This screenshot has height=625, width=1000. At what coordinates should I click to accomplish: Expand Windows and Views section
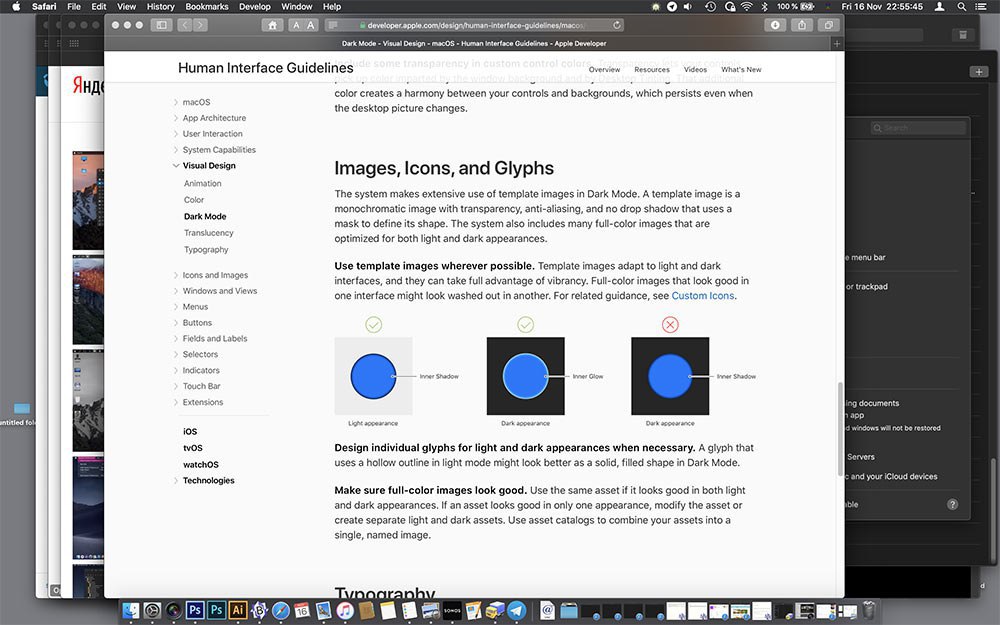pyautogui.click(x=176, y=291)
